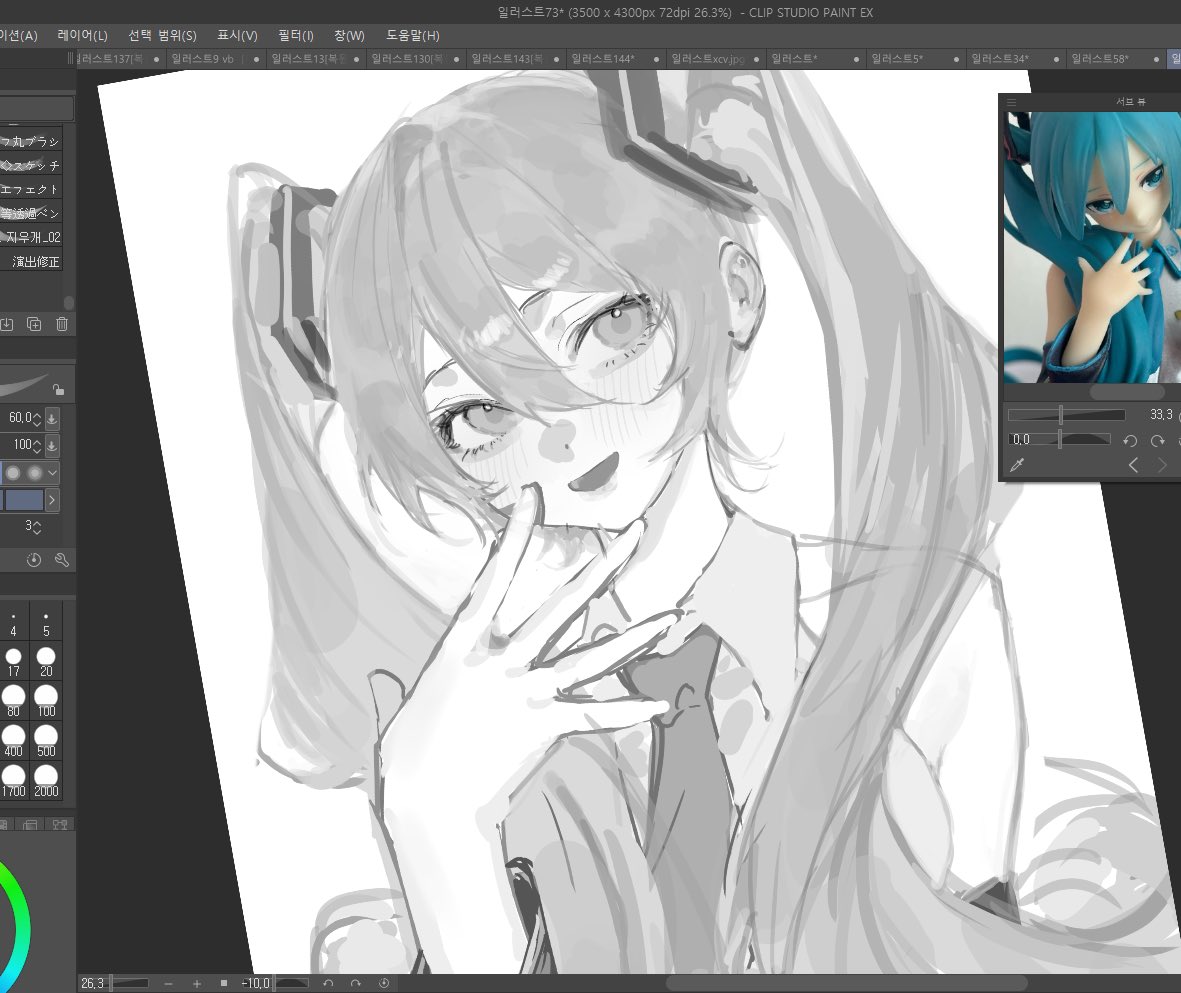1181x993 pixels.
Task: Click the canvas zoom out minus button
Action: pos(168,983)
